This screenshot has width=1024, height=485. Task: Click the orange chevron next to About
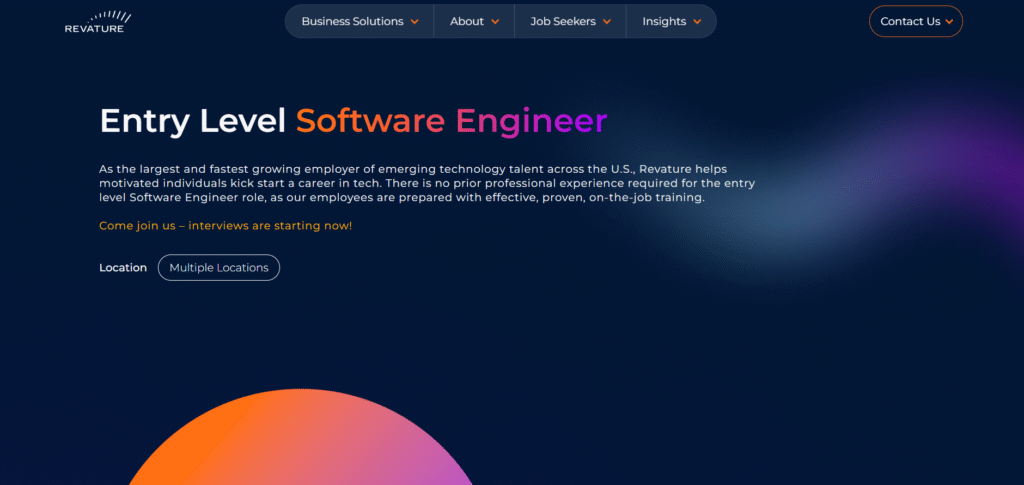click(x=496, y=22)
